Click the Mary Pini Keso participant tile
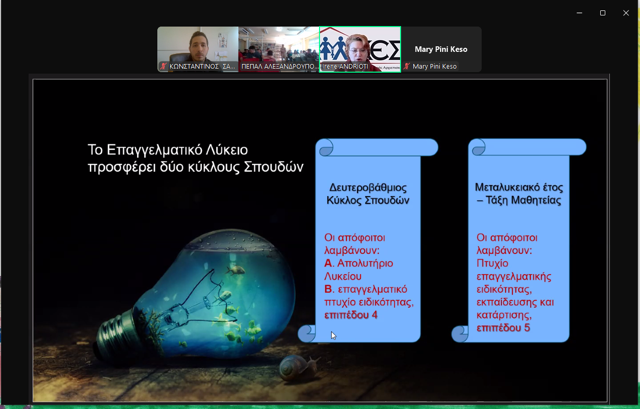Viewport: 640px width, 409px height. [440, 49]
